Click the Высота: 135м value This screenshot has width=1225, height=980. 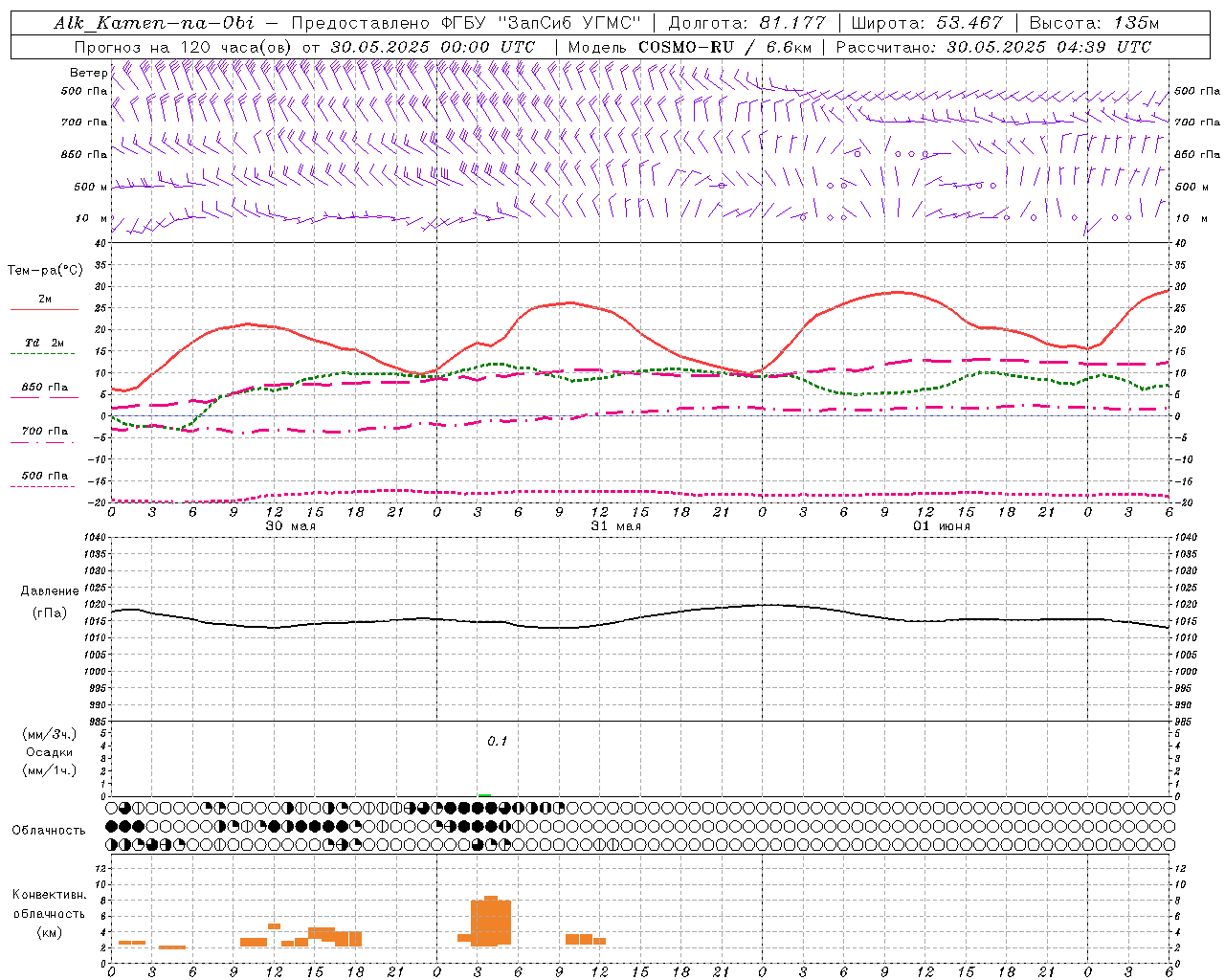(1094, 23)
